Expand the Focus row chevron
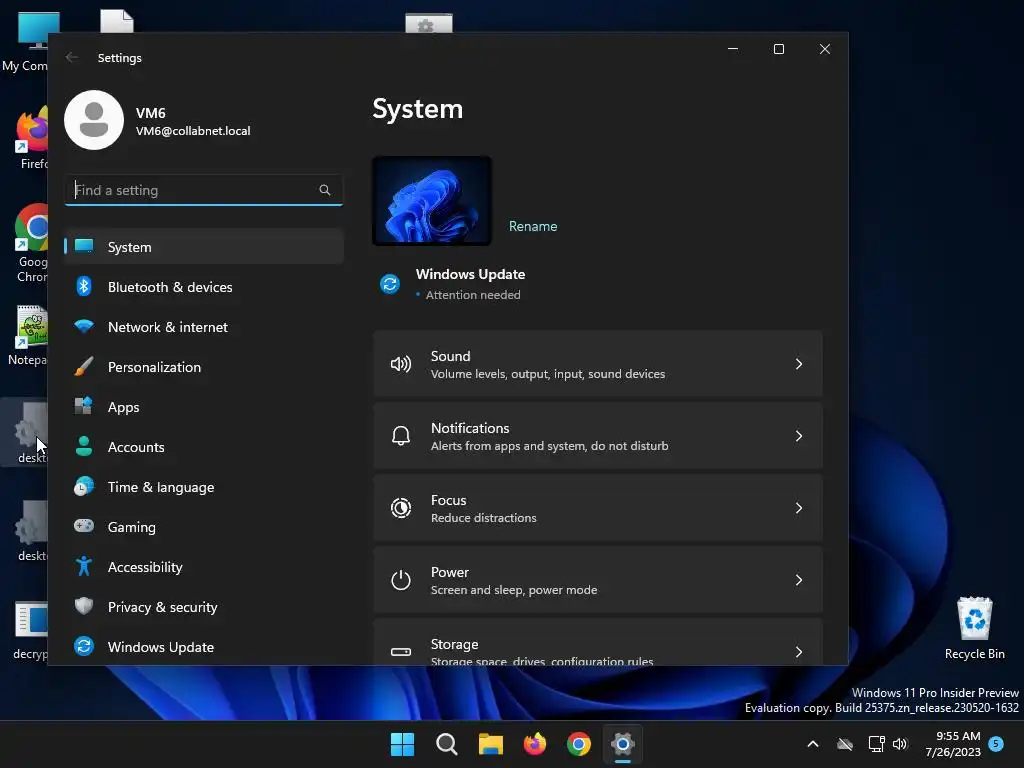1024x768 pixels. (799, 507)
